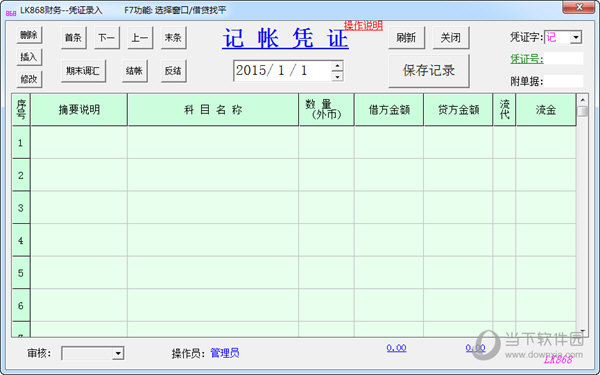The image size is (600, 375).
Task: Click the 流金 column header
Action: click(546, 110)
